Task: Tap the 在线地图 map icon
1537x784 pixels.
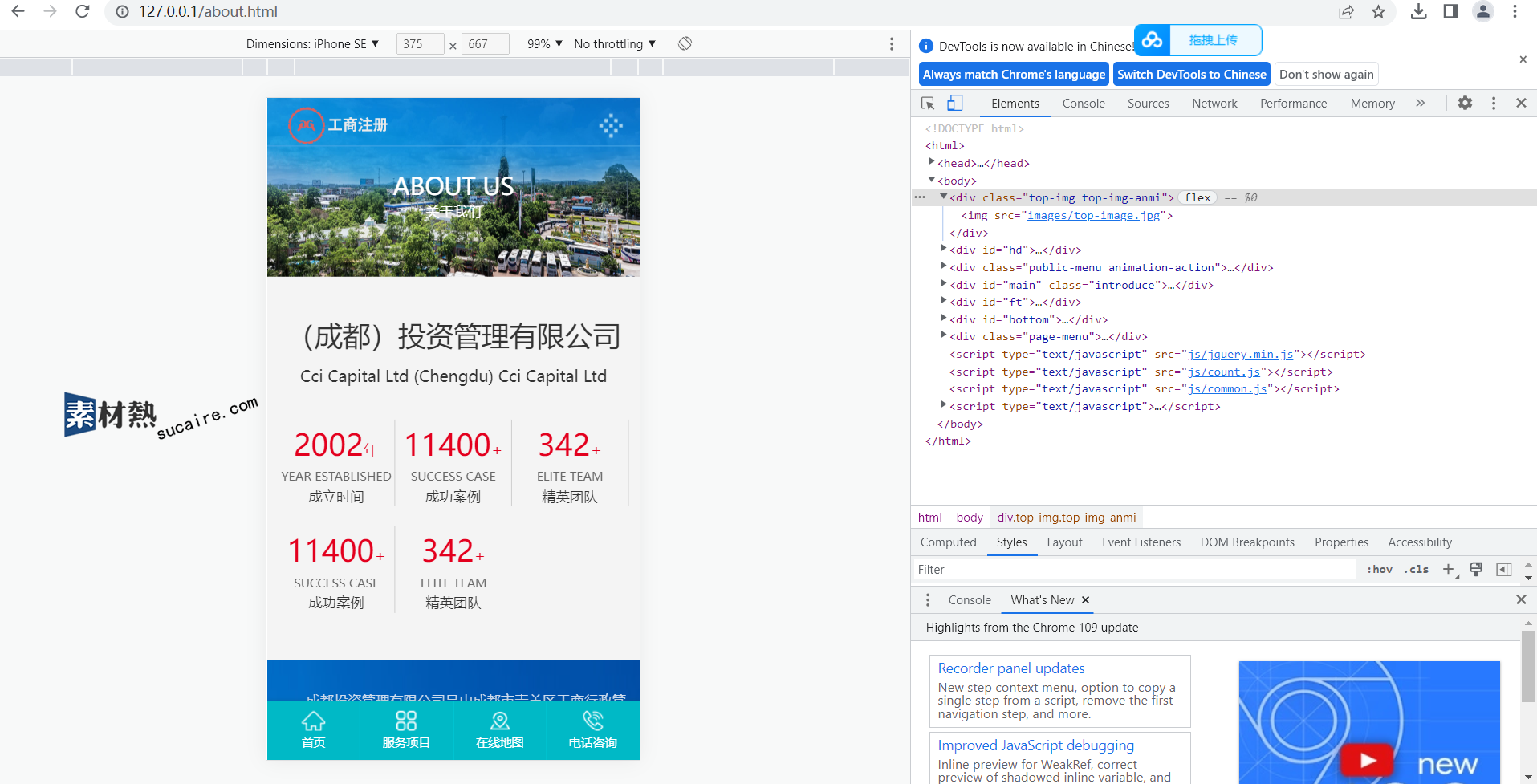Action: click(500, 721)
